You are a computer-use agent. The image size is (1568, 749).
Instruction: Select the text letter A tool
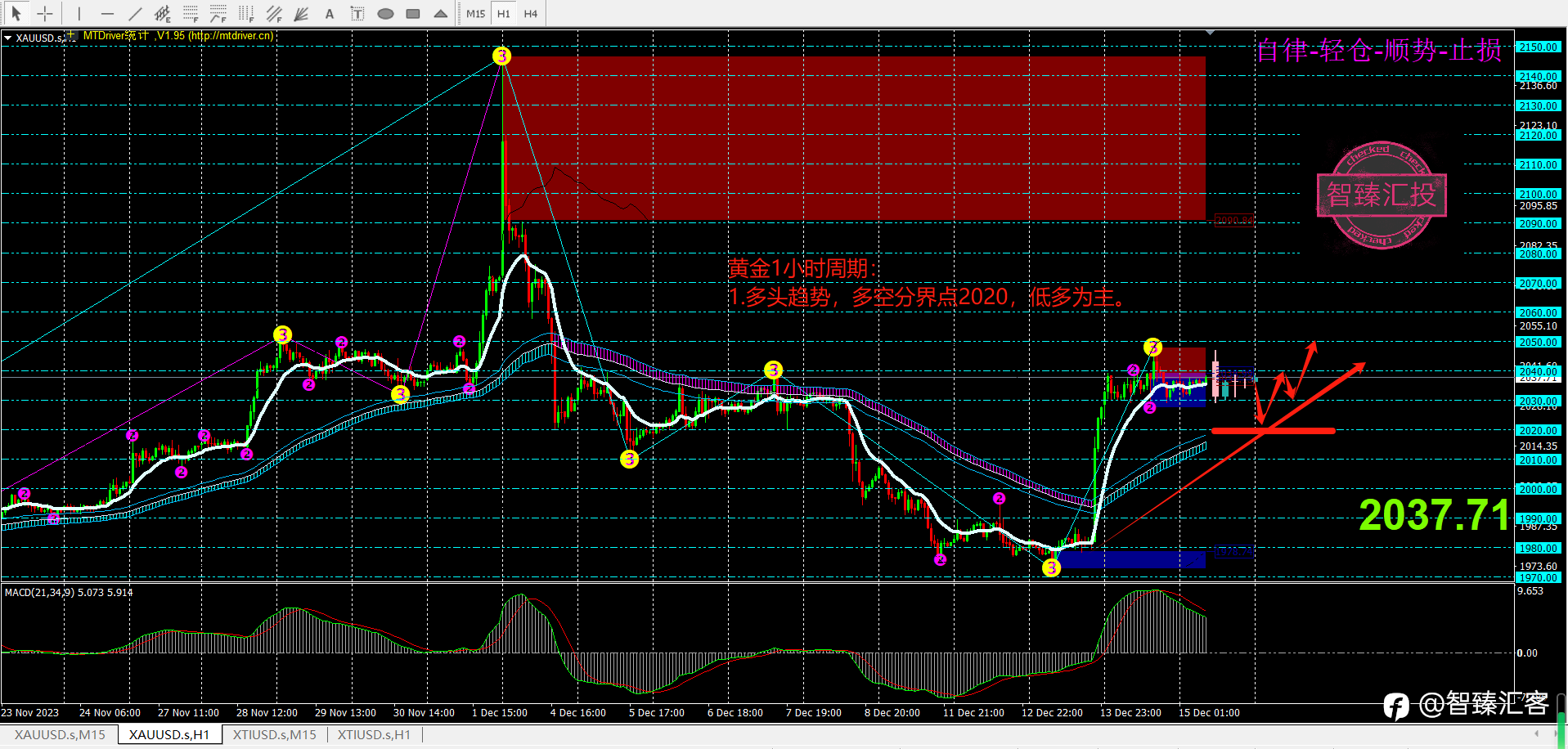tap(330, 13)
